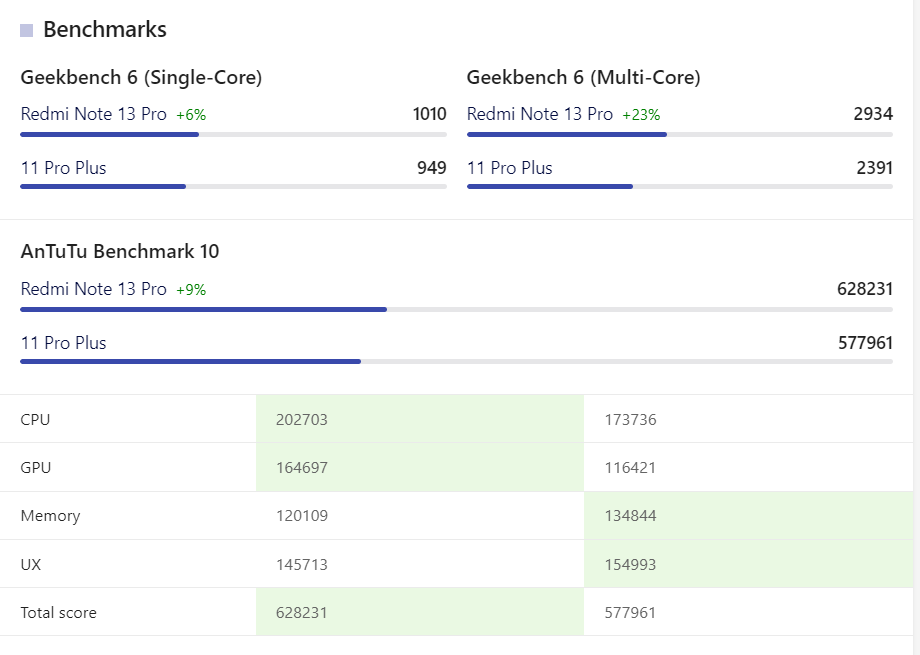Viewport: 920px width, 655px height.
Task: Click the Geekbench 6 (Single-Core) heading
Action: click(x=141, y=77)
